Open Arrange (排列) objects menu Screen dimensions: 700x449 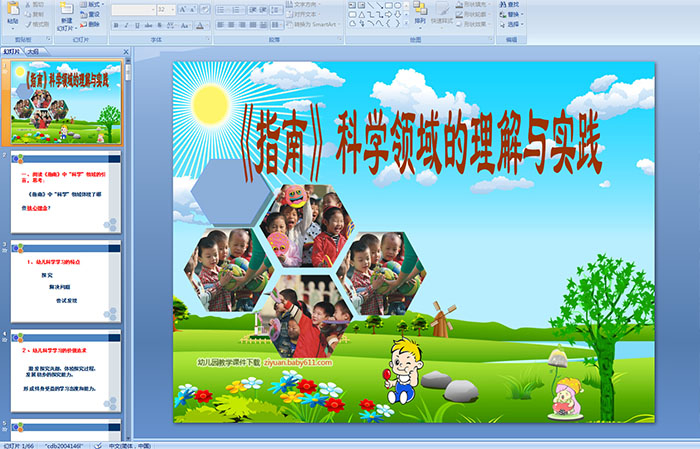(420, 13)
